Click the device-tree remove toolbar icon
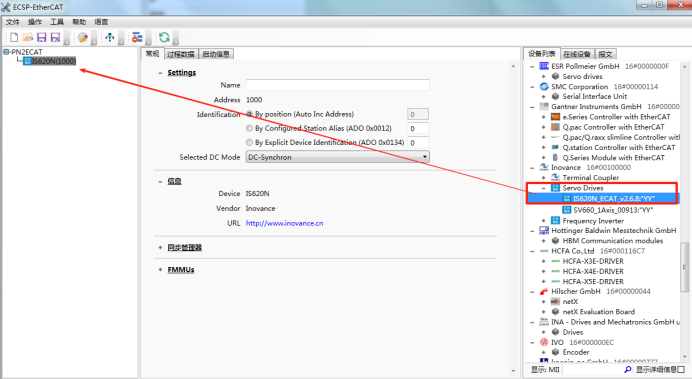This screenshot has width=692, height=379. (137, 38)
